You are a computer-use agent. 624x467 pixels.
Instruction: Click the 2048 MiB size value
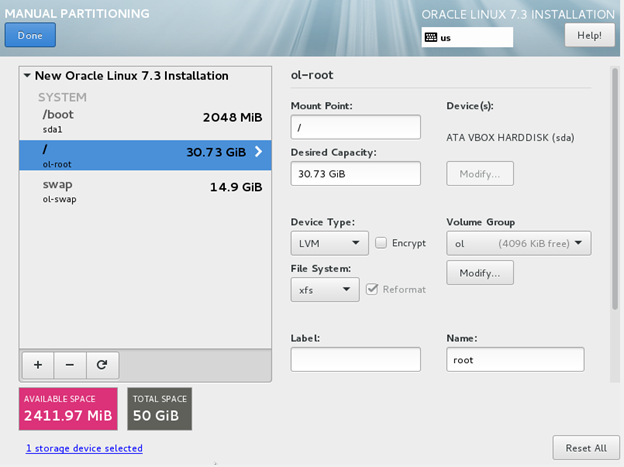click(232, 117)
